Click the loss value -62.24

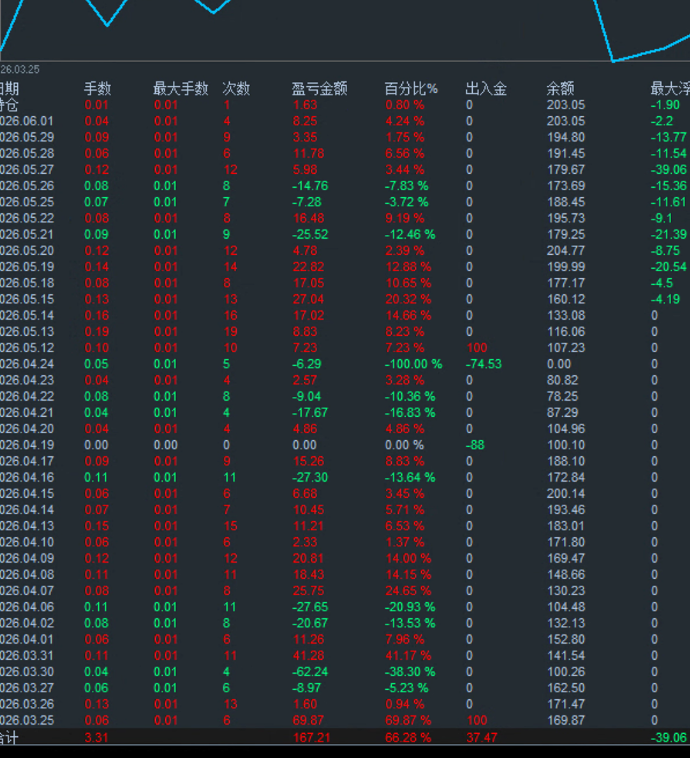point(310,671)
